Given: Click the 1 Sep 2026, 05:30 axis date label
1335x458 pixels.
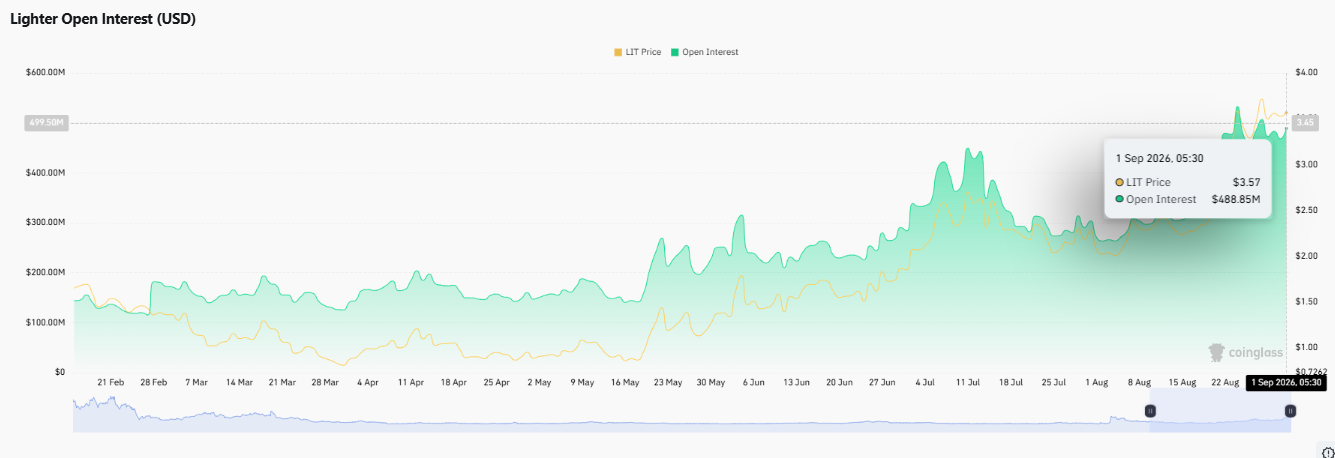Looking at the screenshot, I should tap(1286, 382).
